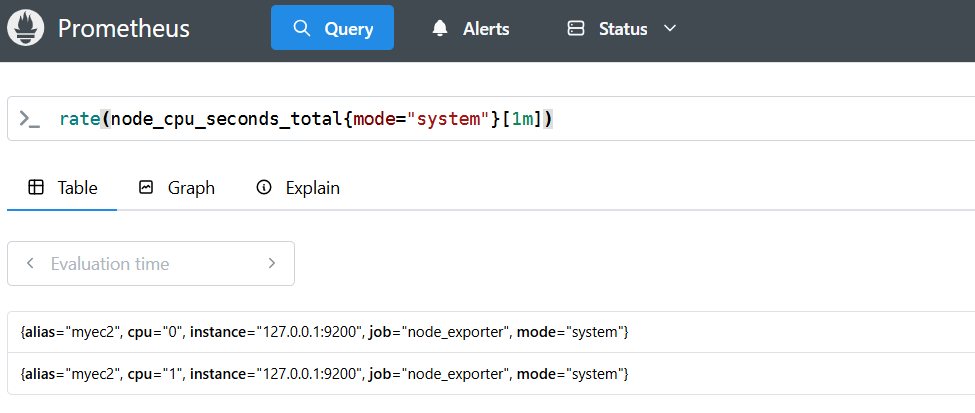The image size is (975, 413).
Task: Click the Evaluation time field
Action: (x=151, y=264)
